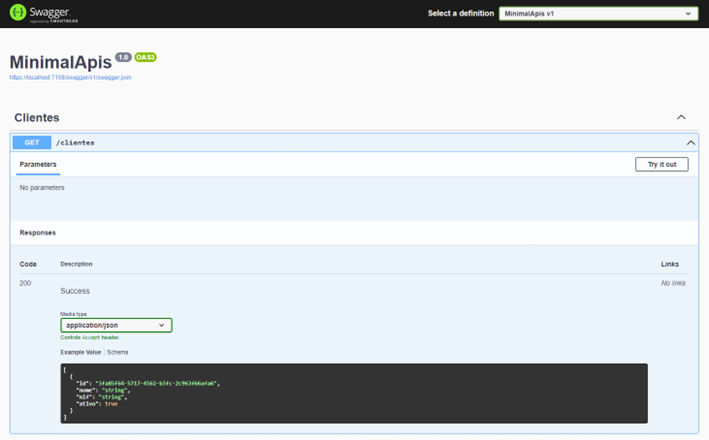Open the application/json media type dropdown
This screenshot has width=709, height=440.
click(x=116, y=325)
